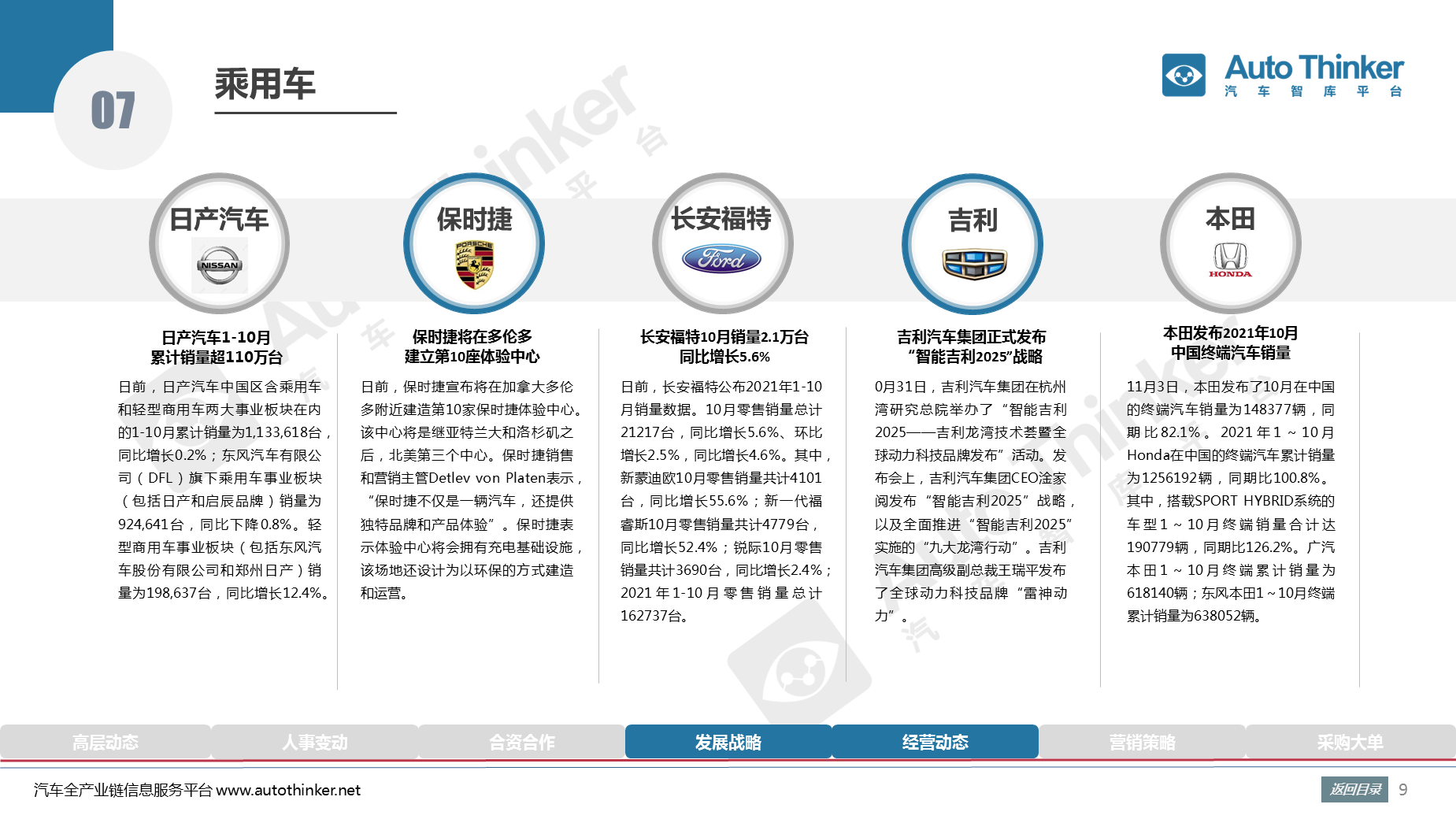
Task: Open the 营销策略 tab
Action: [1142, 742]
